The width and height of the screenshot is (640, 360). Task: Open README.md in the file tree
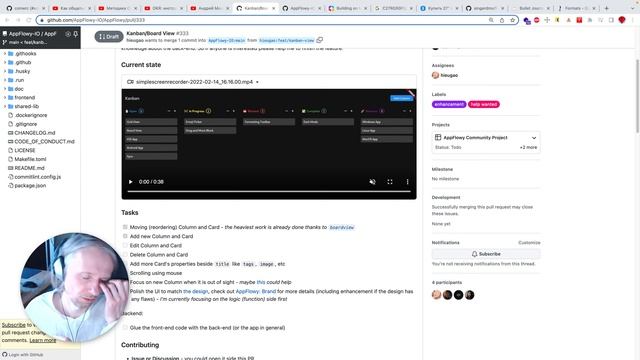[29, 168]
